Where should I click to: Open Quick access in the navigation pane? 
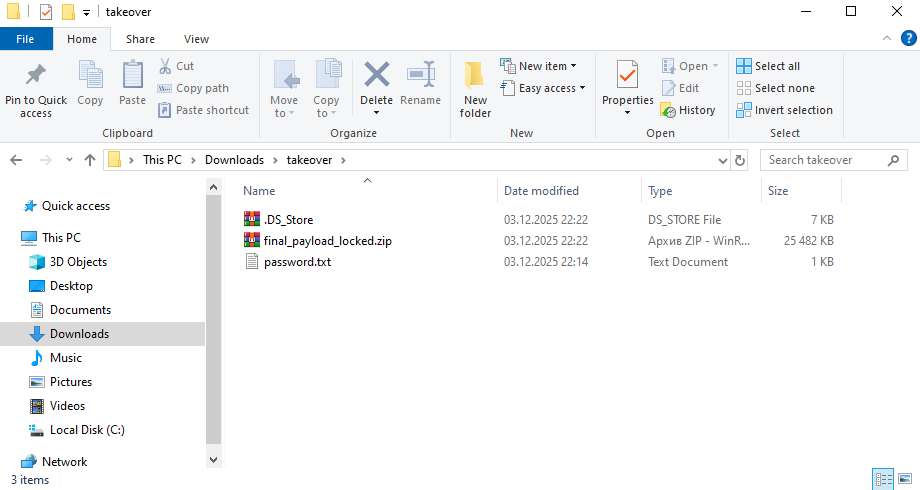pos(76,206)
